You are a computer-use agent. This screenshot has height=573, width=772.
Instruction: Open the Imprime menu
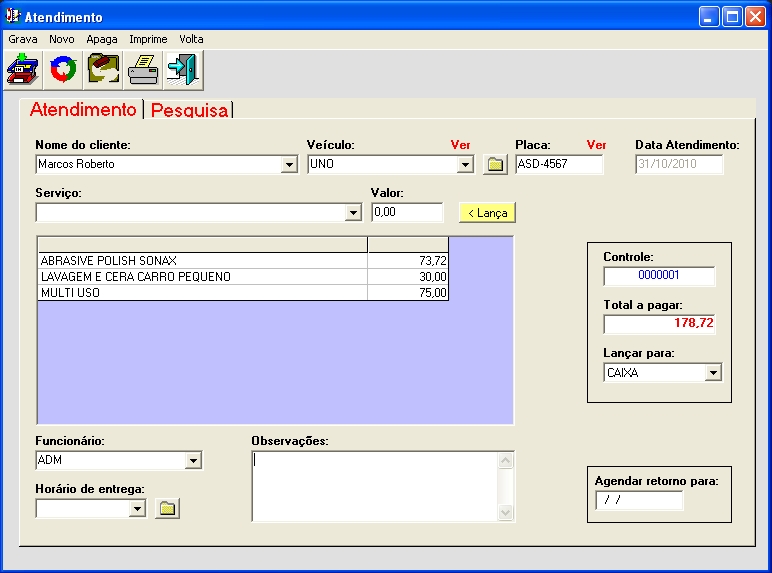[148, 39]
